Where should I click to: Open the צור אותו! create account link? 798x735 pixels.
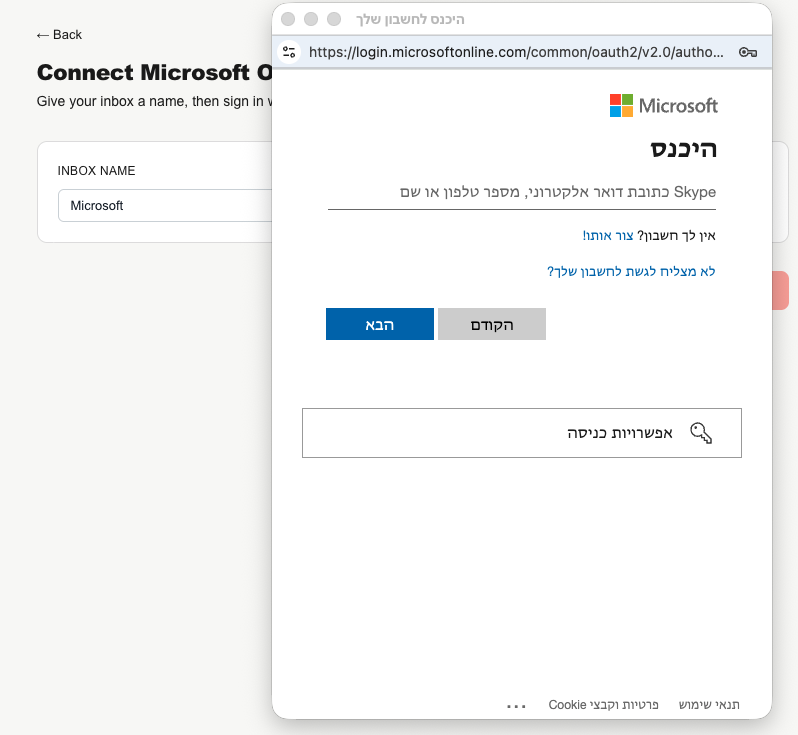point(608,236)
